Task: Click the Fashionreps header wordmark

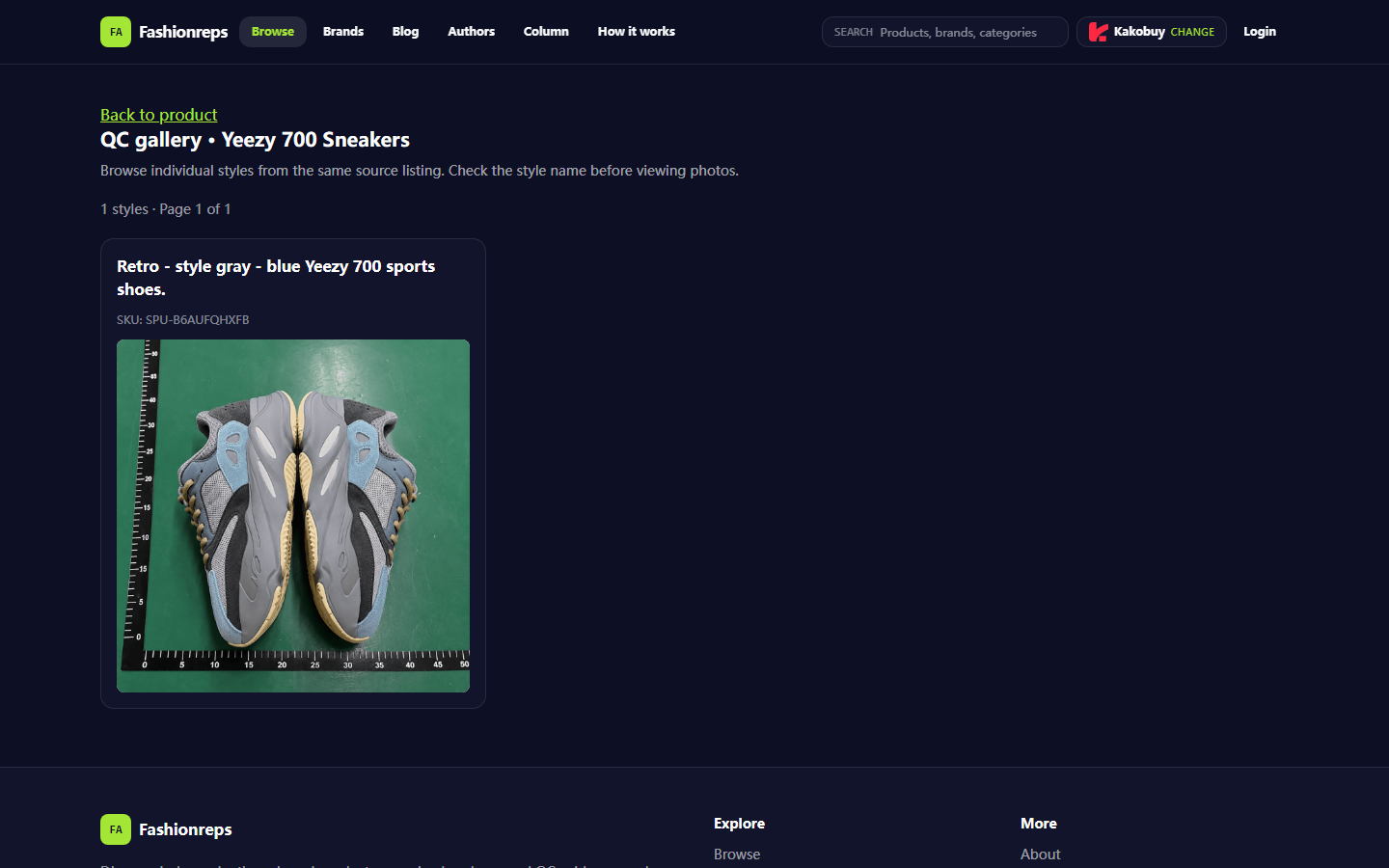Action: [x=183, y=32]
